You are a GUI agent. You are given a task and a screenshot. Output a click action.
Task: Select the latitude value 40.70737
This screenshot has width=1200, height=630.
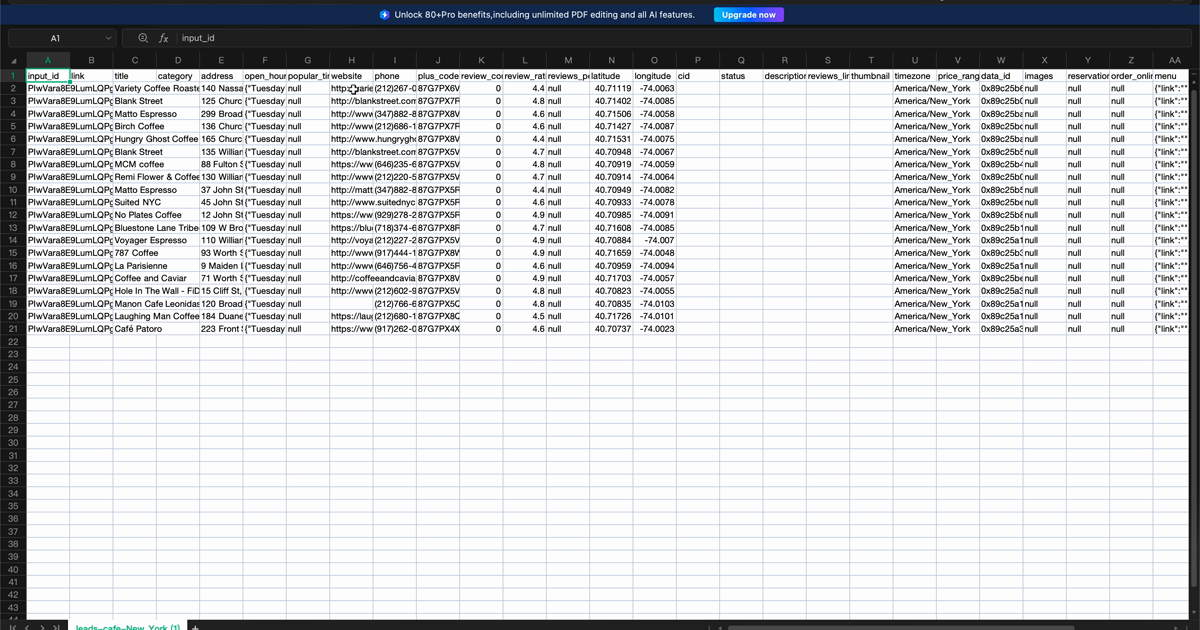pos(612,329)
